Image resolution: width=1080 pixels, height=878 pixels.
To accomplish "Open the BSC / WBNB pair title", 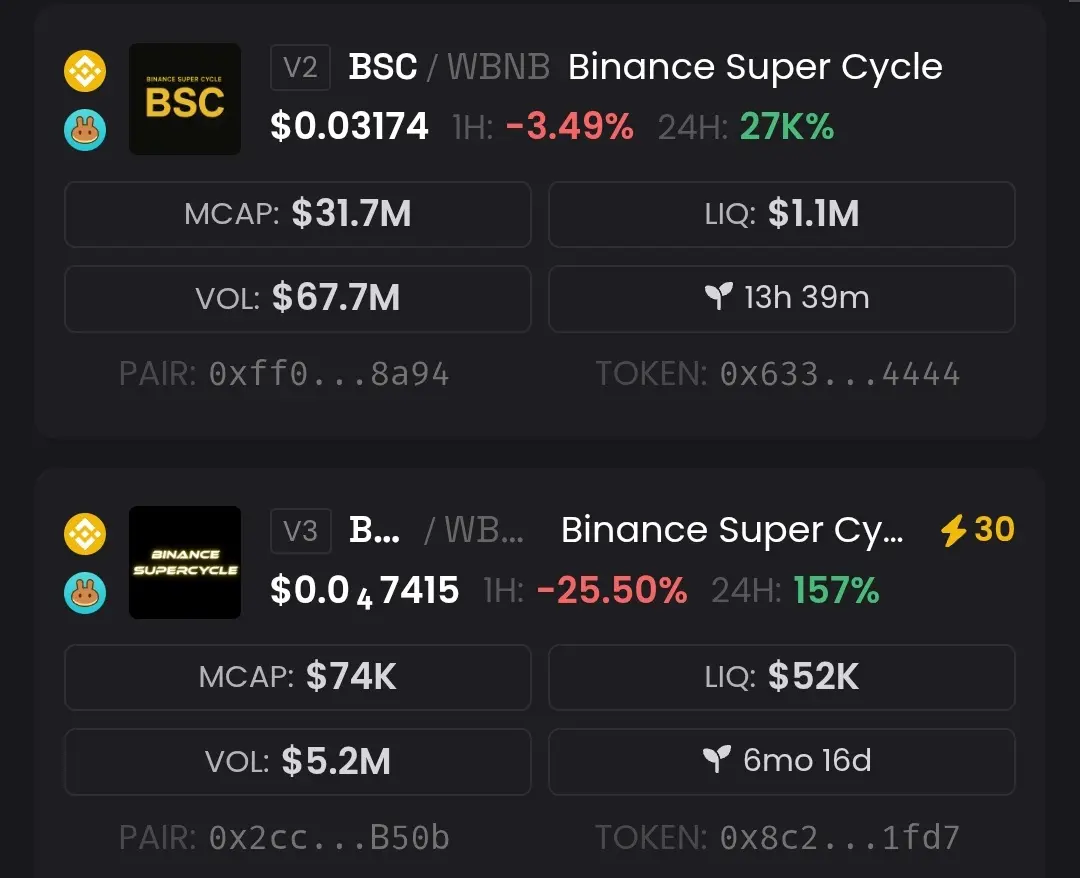I will tap(449, 67).
